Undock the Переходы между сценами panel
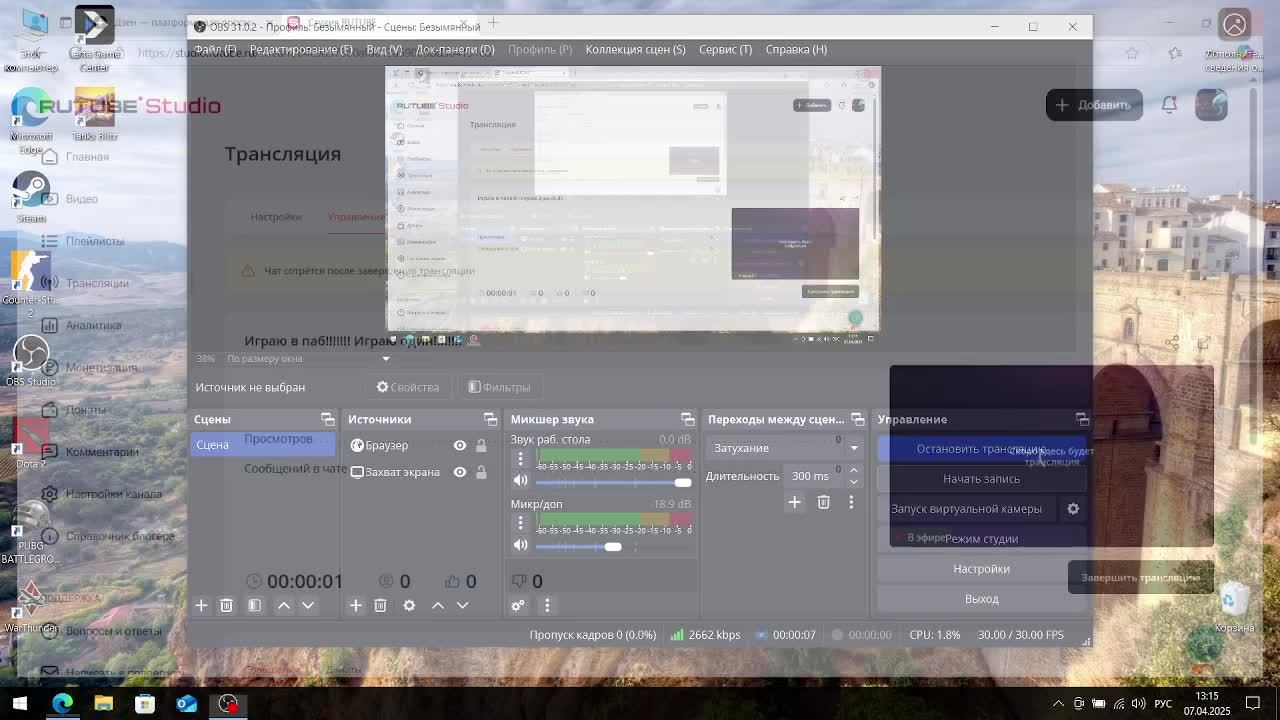 click(x=857, y=419)
